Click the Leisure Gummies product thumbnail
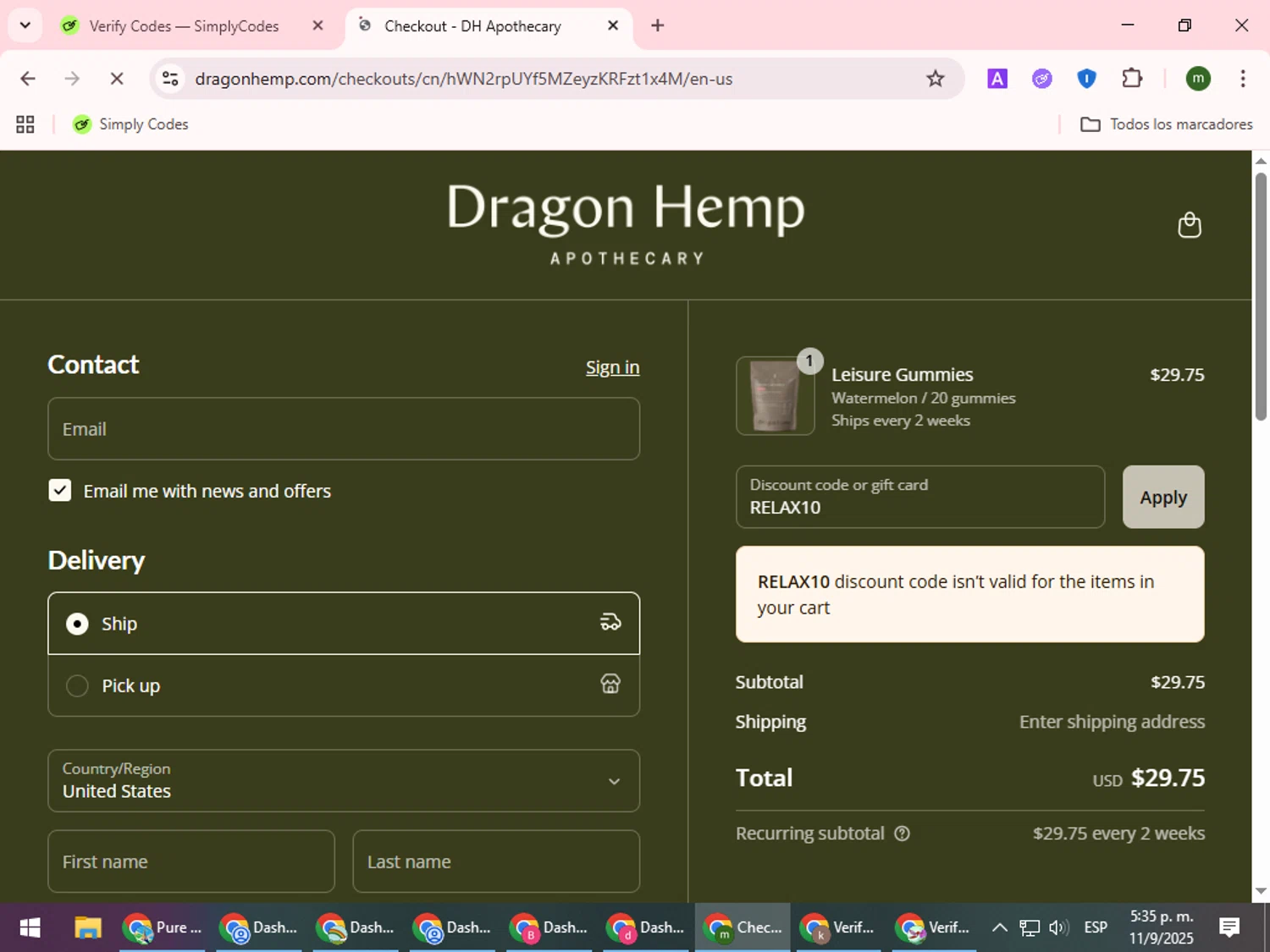Viewport: 1270px width, 952px height. coord(775,395)
